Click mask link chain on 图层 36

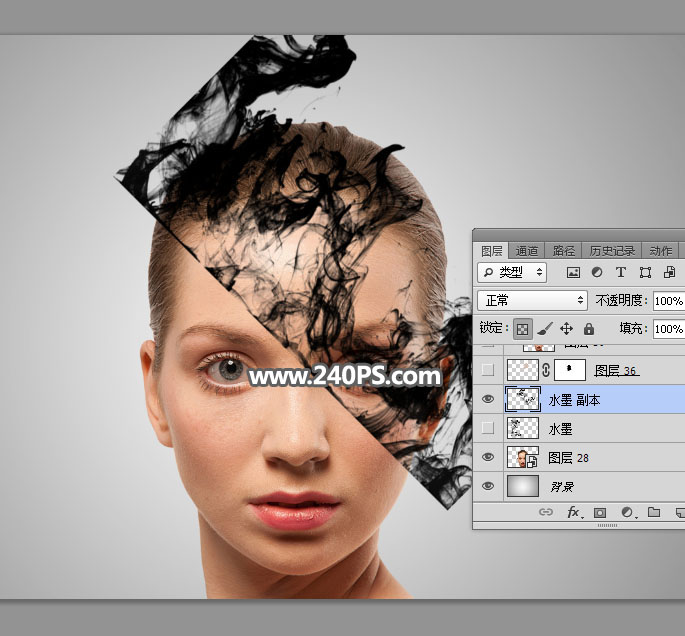[x=546, y=370]
